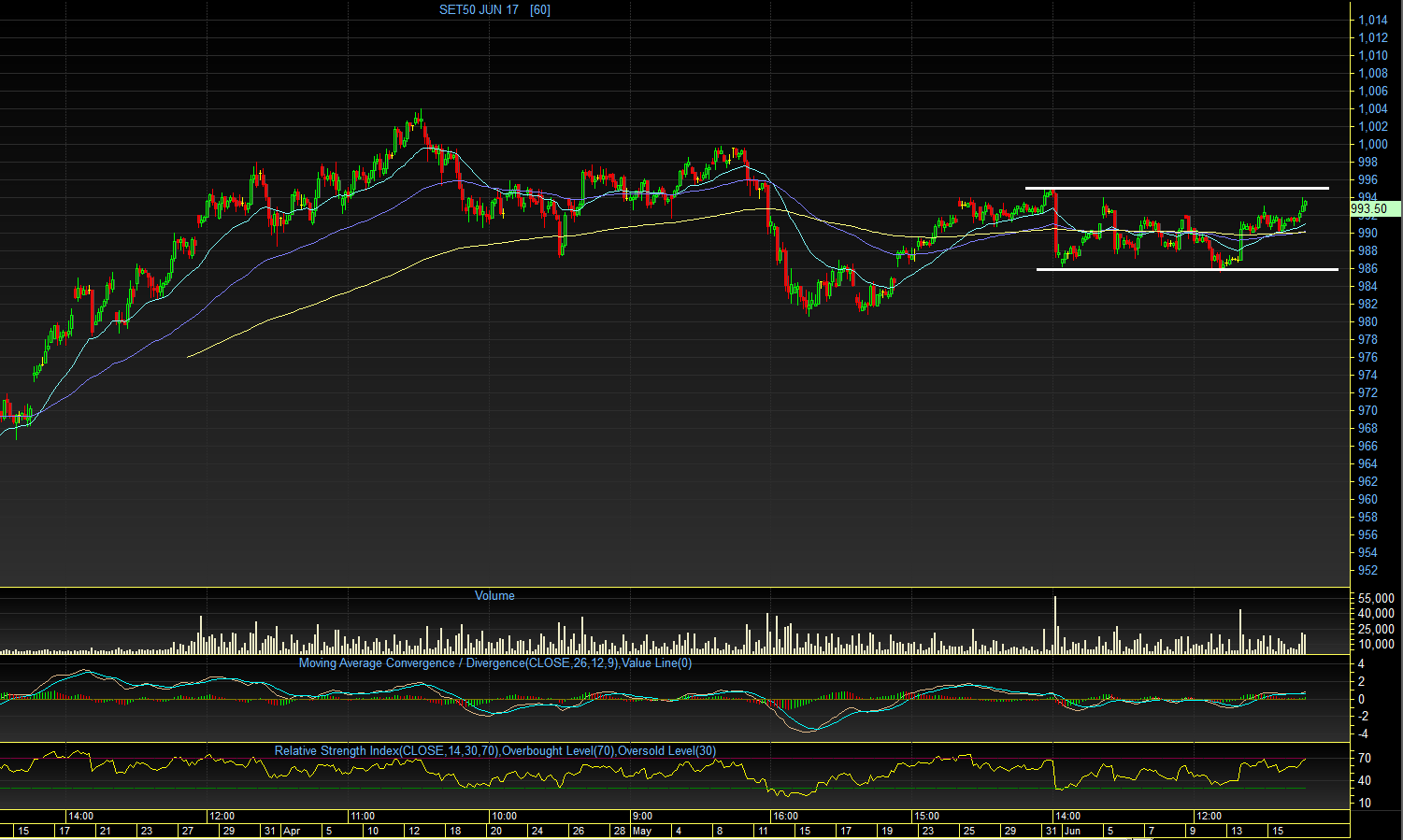Click the 1,004 price axis label
This screenshot has height=840, width=1403.
tap(1373, 108)
